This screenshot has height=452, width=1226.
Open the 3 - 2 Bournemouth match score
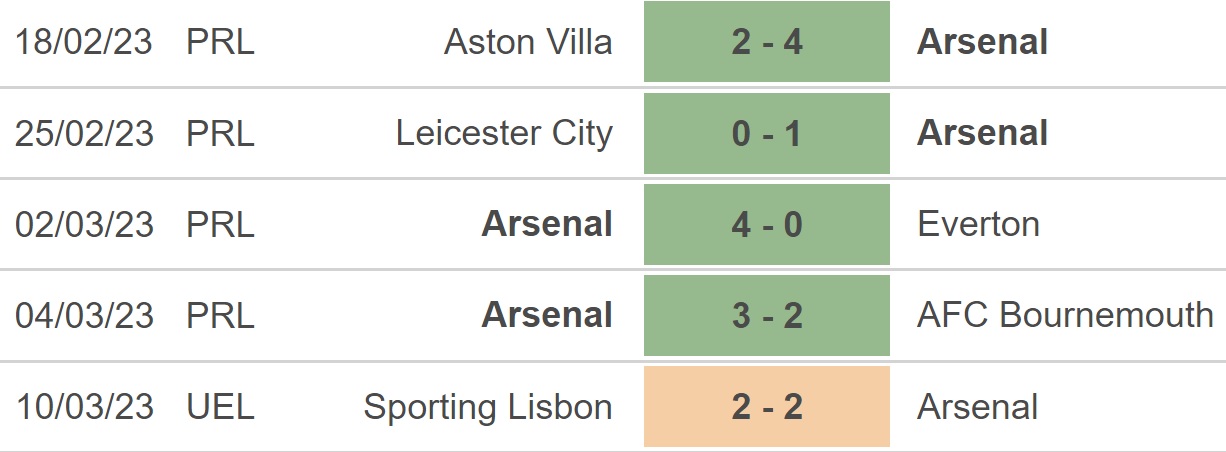click(767, 315)
